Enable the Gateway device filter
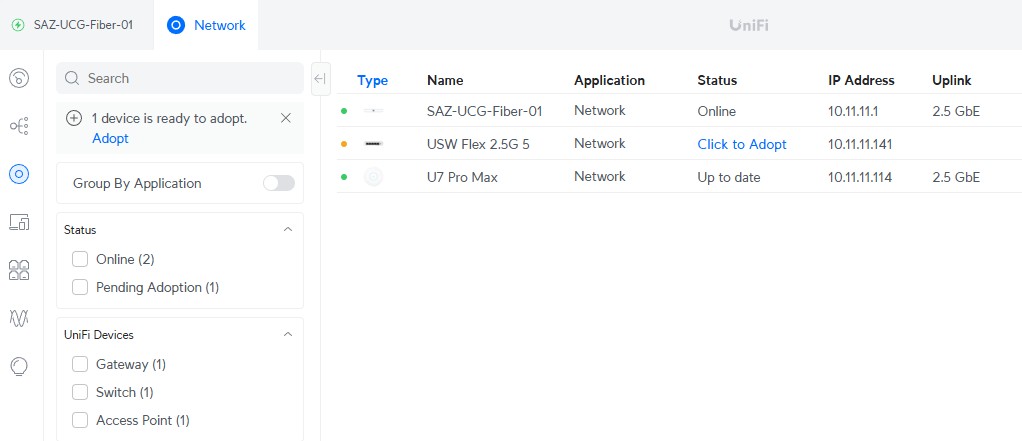Viewport: 1022px width, 441px height. point(81,364)
